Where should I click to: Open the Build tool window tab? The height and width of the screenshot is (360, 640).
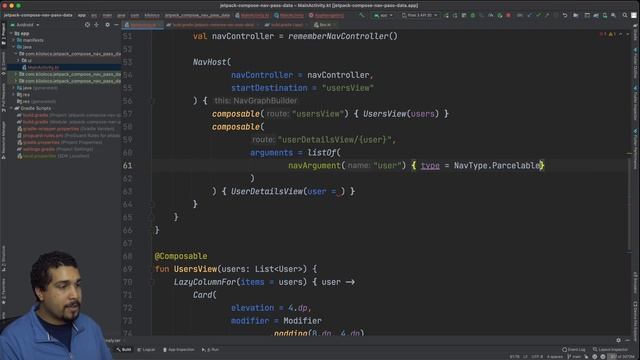pos(124,350)
